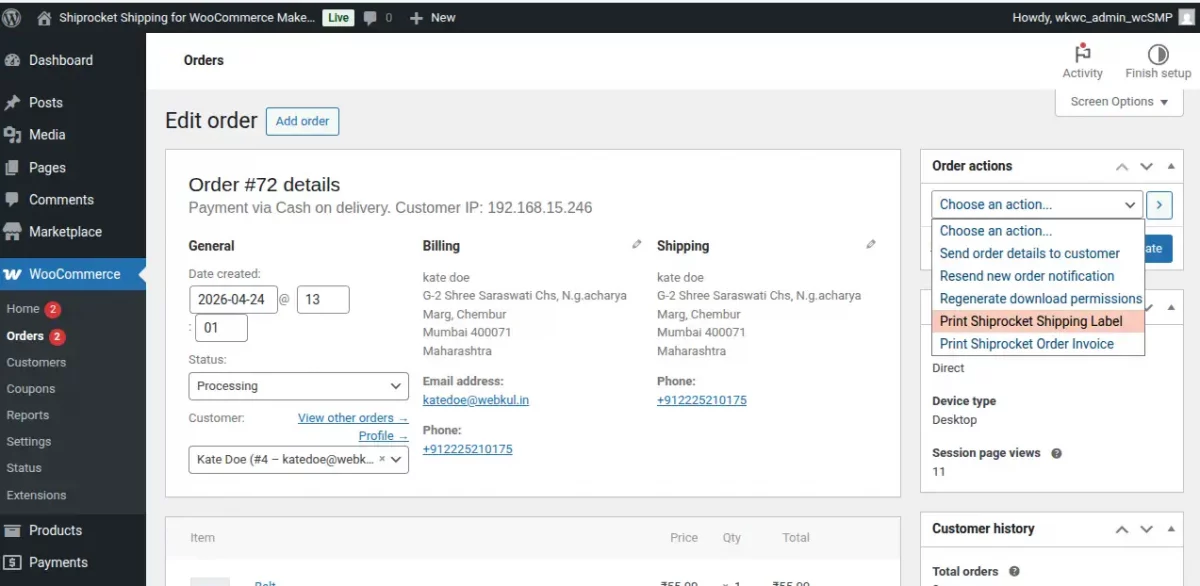Screen dimensions: 1200x586
Task: Click the minute field showing 01
Action: click(221, 328)
